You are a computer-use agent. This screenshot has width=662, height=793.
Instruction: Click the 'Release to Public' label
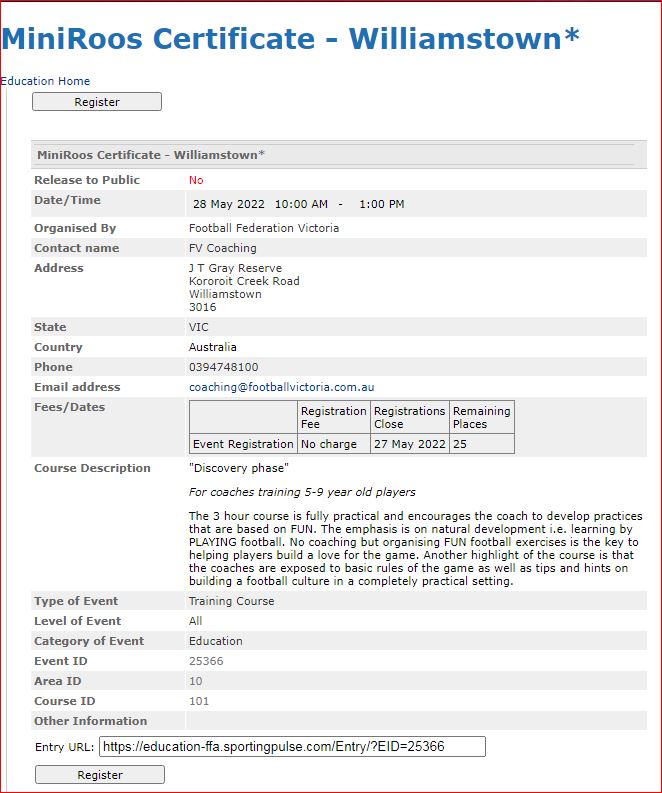click(87, 180)
